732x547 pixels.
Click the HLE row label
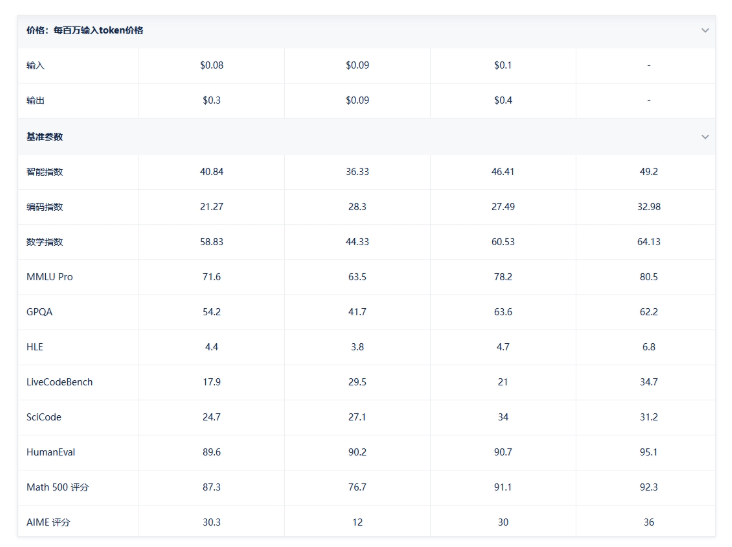pos(35,347)
